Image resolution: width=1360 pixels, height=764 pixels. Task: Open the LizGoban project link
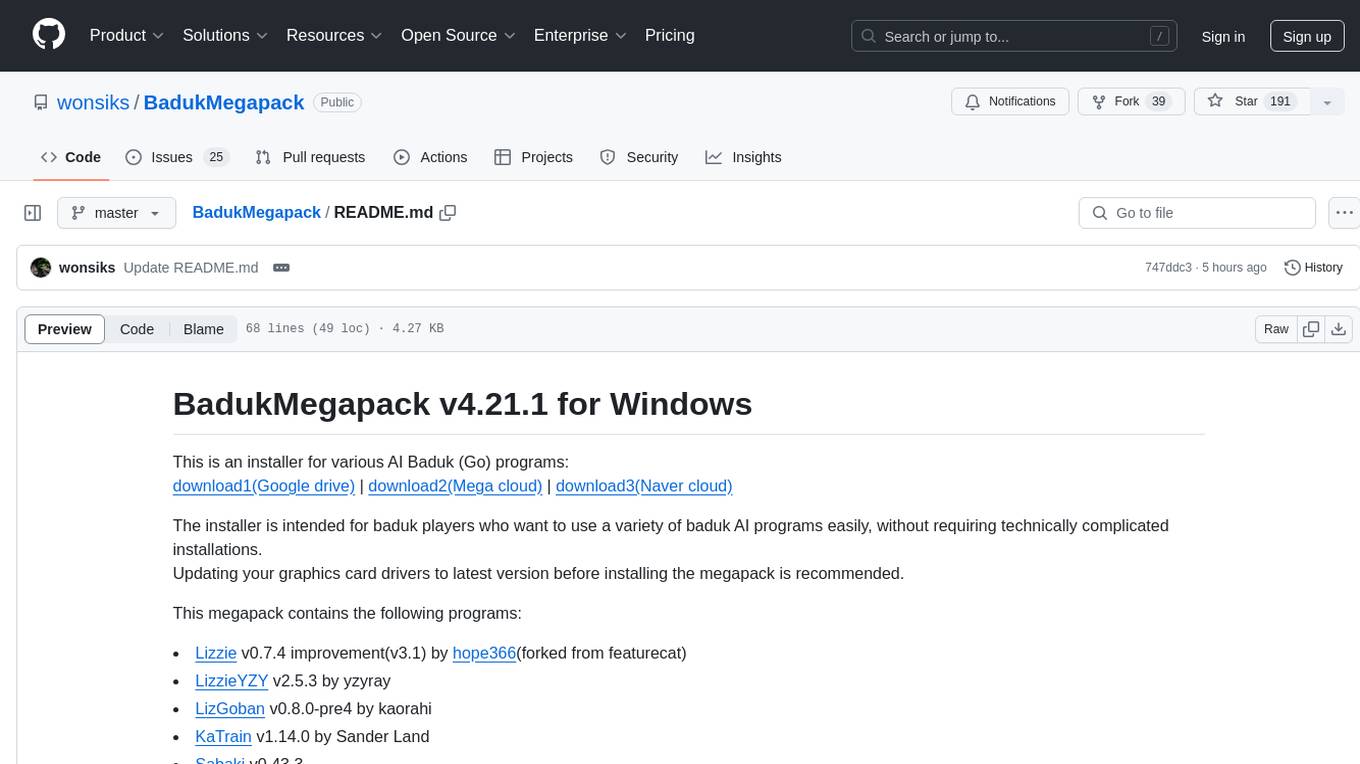(230, 709)
